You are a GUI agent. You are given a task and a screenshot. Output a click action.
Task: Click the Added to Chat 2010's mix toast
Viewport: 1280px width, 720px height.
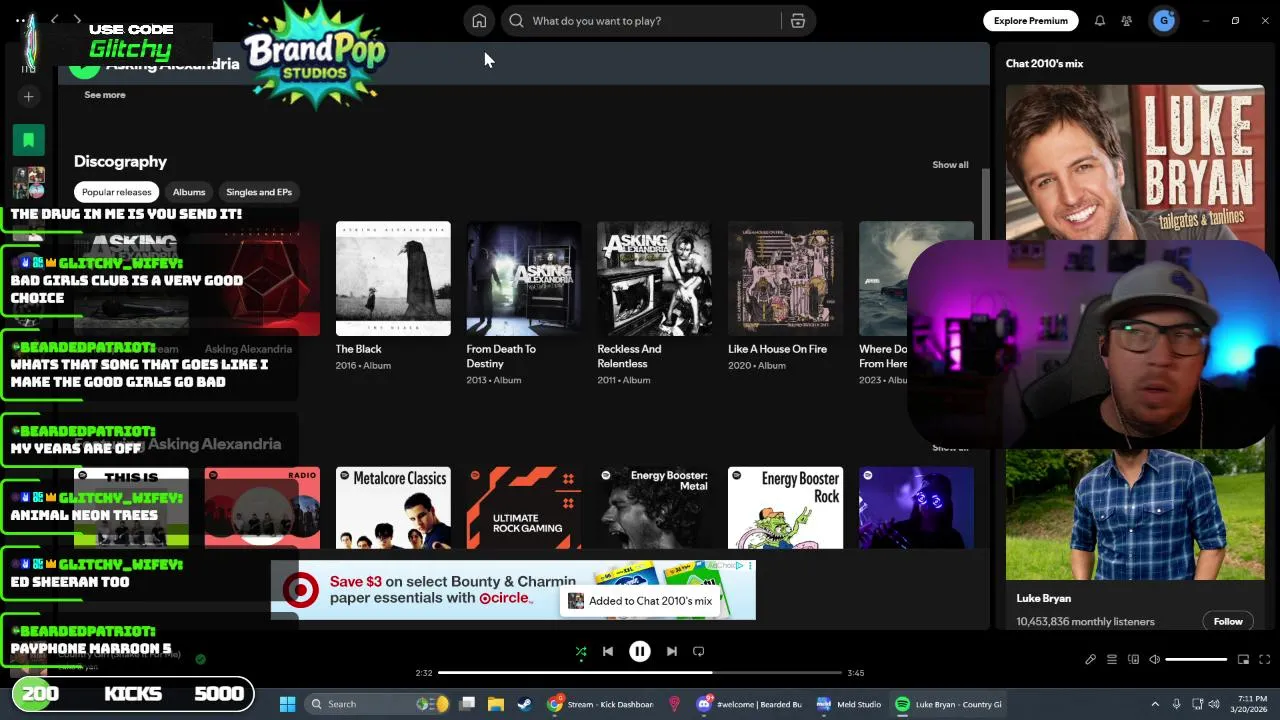click(x=641, y=601)
